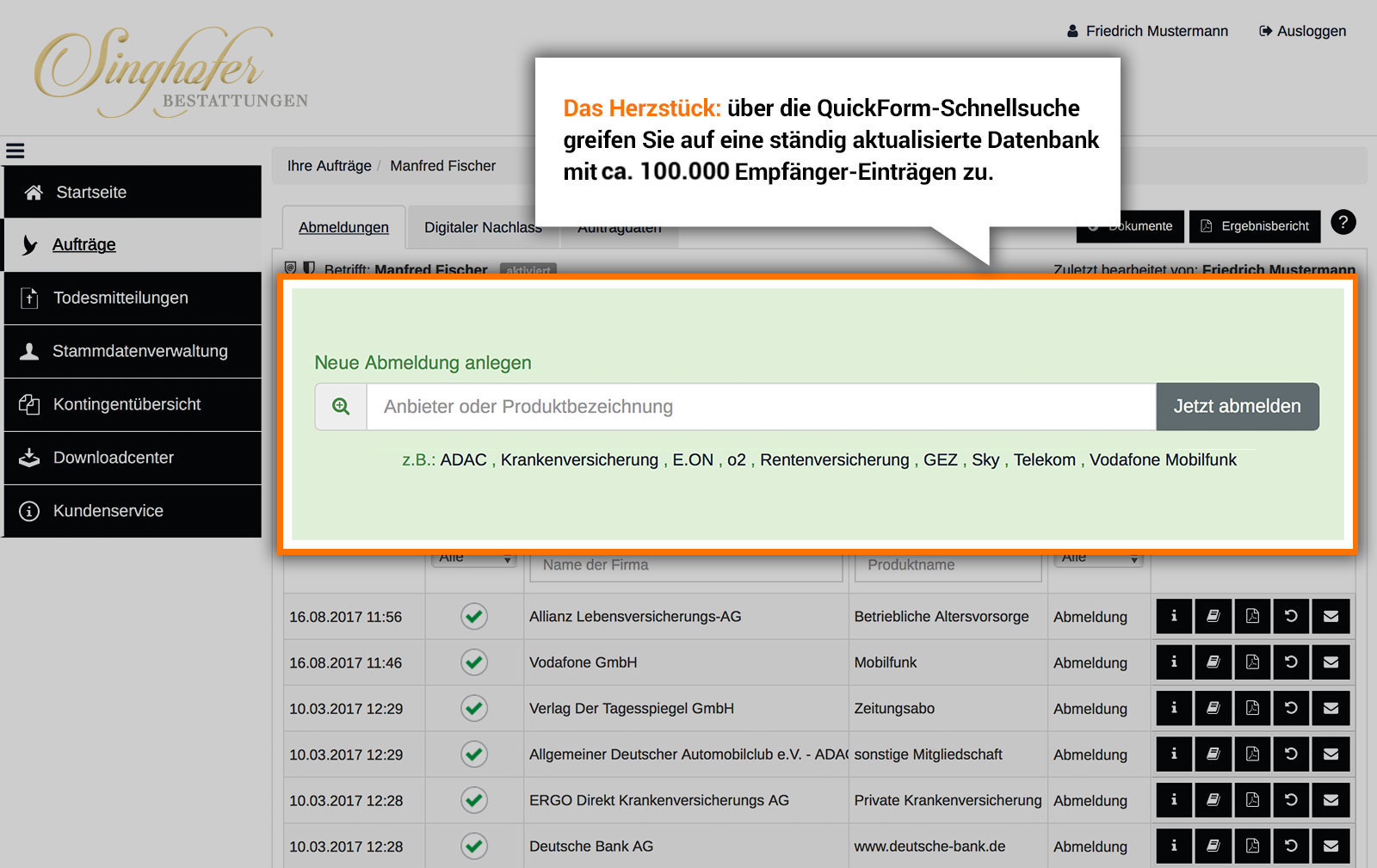This screenshot has width=1377, height=868.
Task: Select the Rentenversicherung example suggestion
Action: point(835,460)
